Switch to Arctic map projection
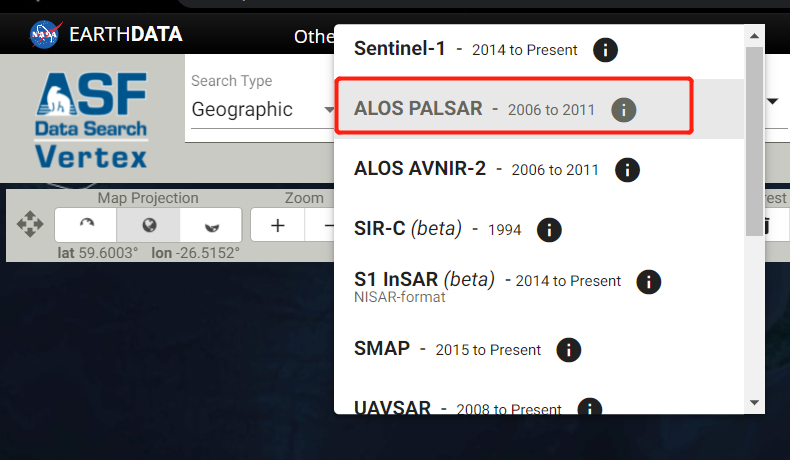Image resolution: width=790 pixels, height=460 pixels. [x=85, y=225]
